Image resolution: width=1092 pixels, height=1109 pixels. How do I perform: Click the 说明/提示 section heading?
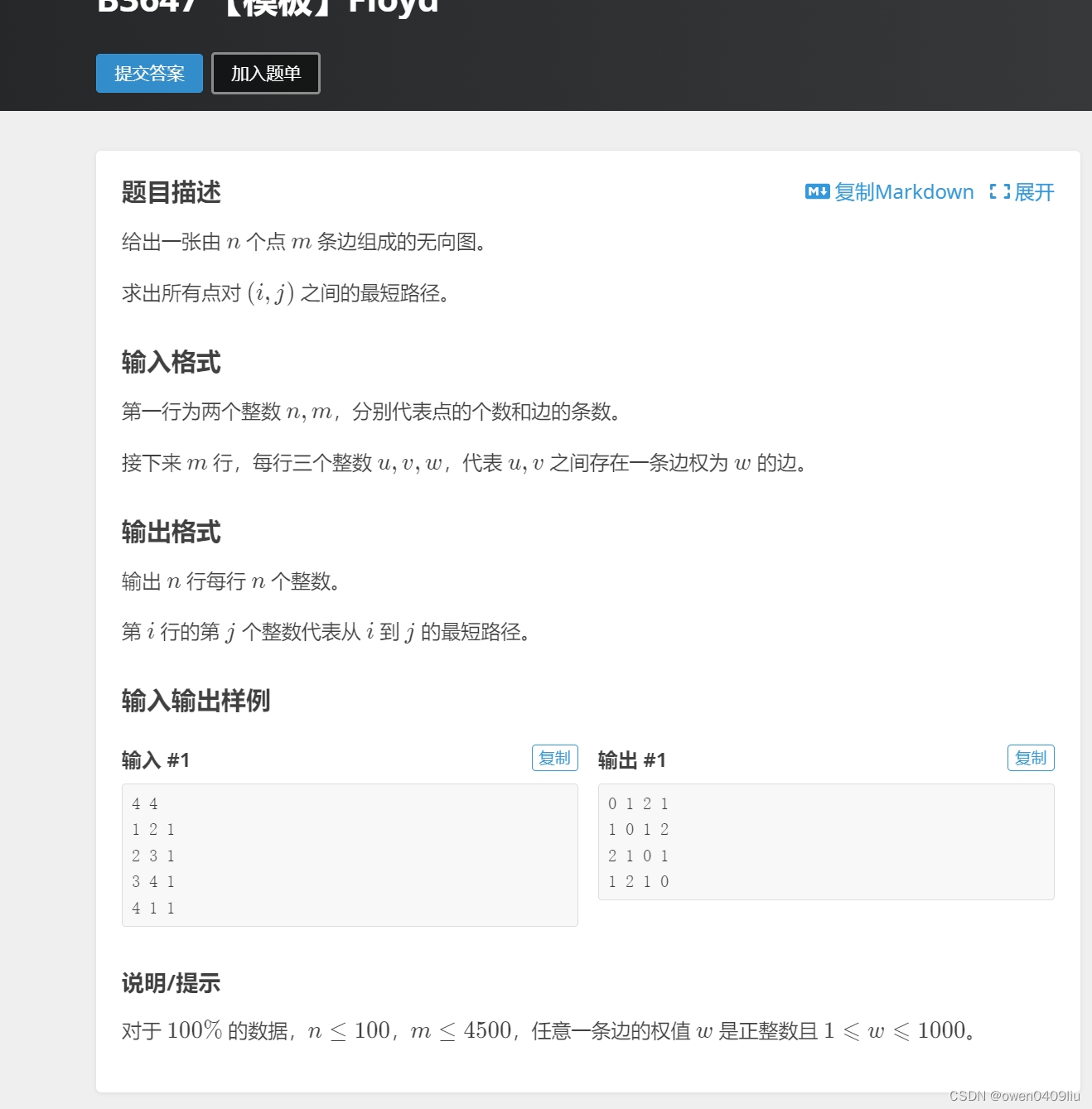pos(170,983)
